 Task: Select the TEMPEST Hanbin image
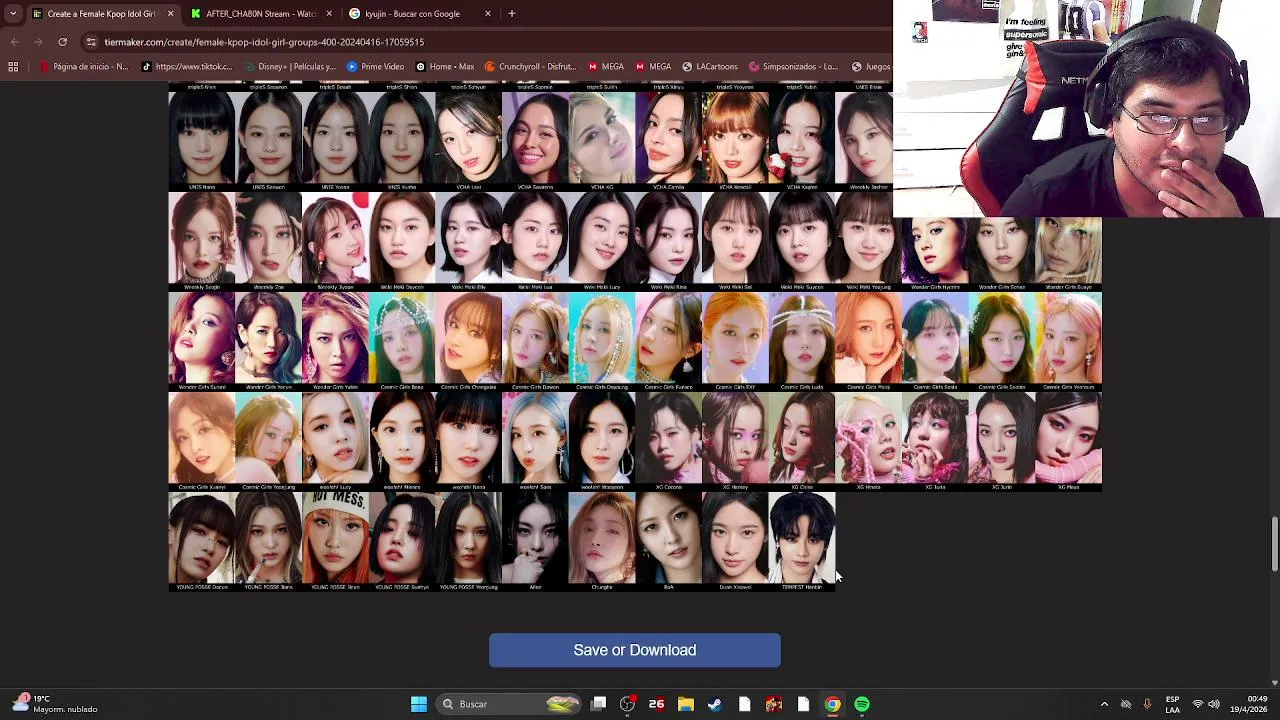coord(802,541)
